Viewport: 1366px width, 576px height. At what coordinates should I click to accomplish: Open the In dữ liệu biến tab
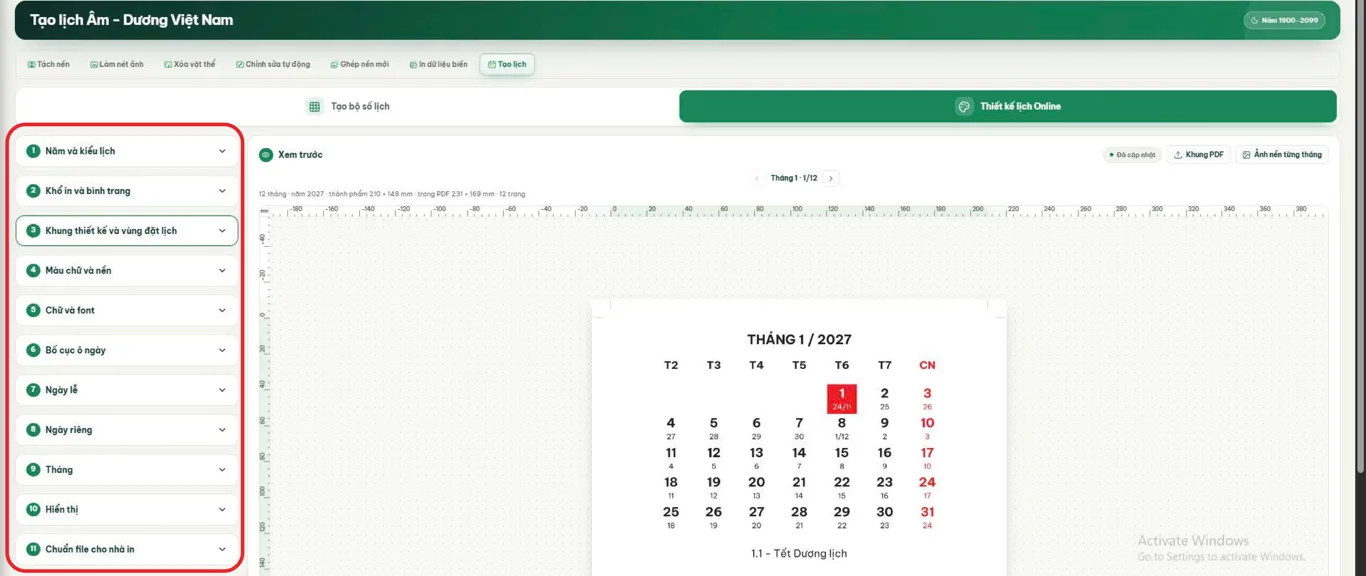438,64
